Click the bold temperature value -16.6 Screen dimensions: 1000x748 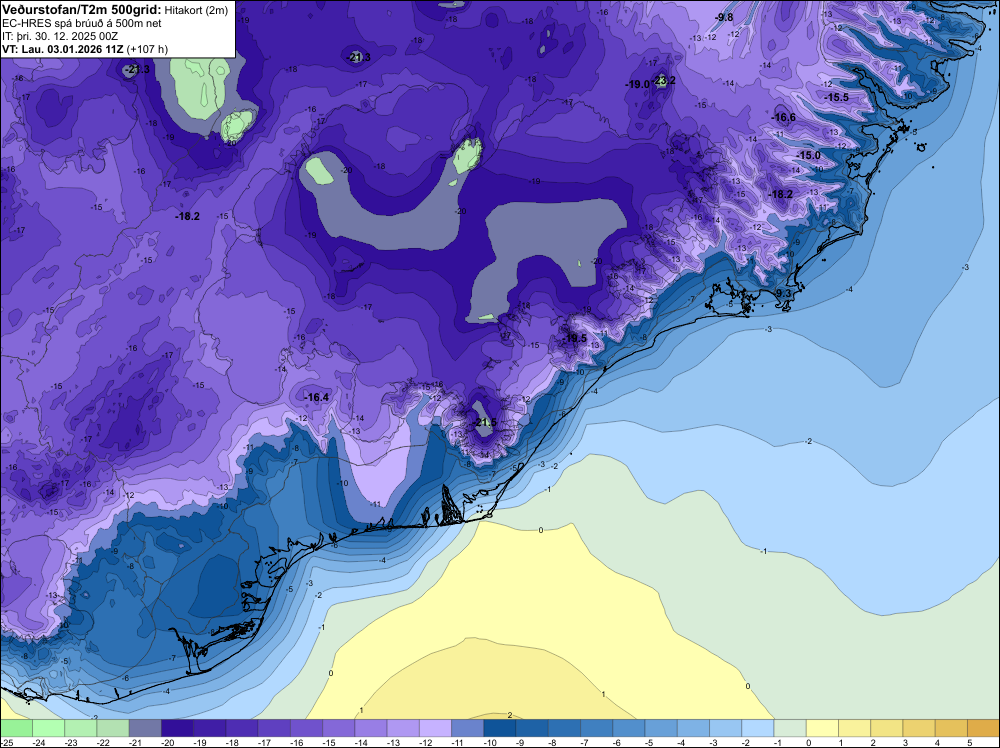pyautogui.click(x=783, y=117)
